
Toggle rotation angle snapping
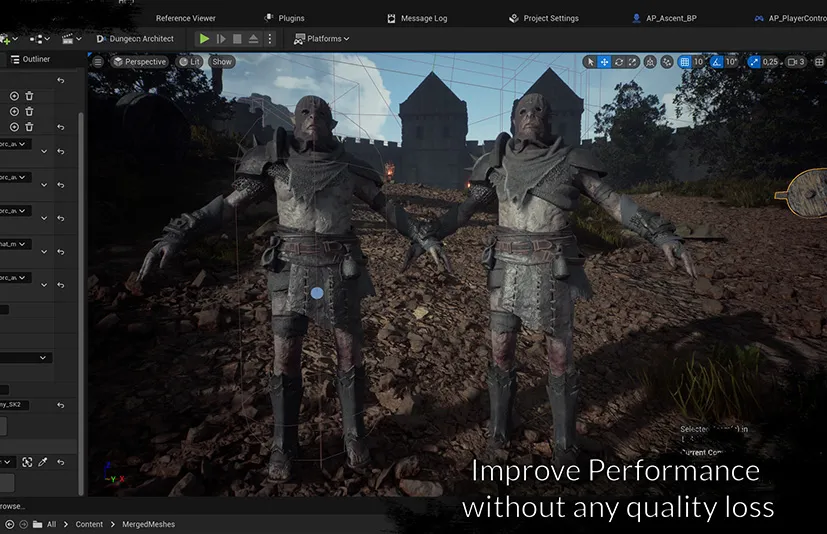coord(716,62)
